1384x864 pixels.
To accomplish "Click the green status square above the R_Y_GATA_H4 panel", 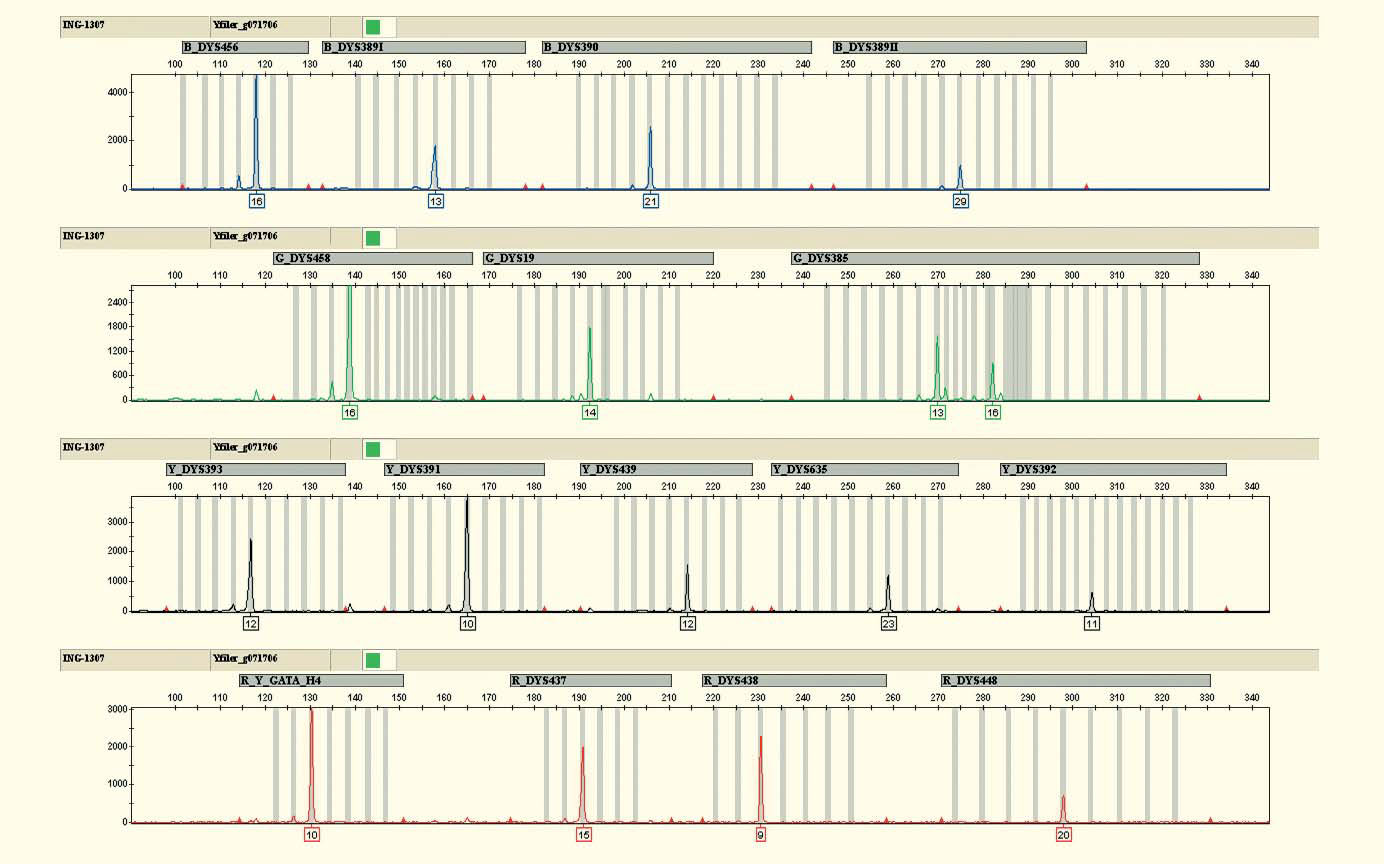I will coord(373,660).
